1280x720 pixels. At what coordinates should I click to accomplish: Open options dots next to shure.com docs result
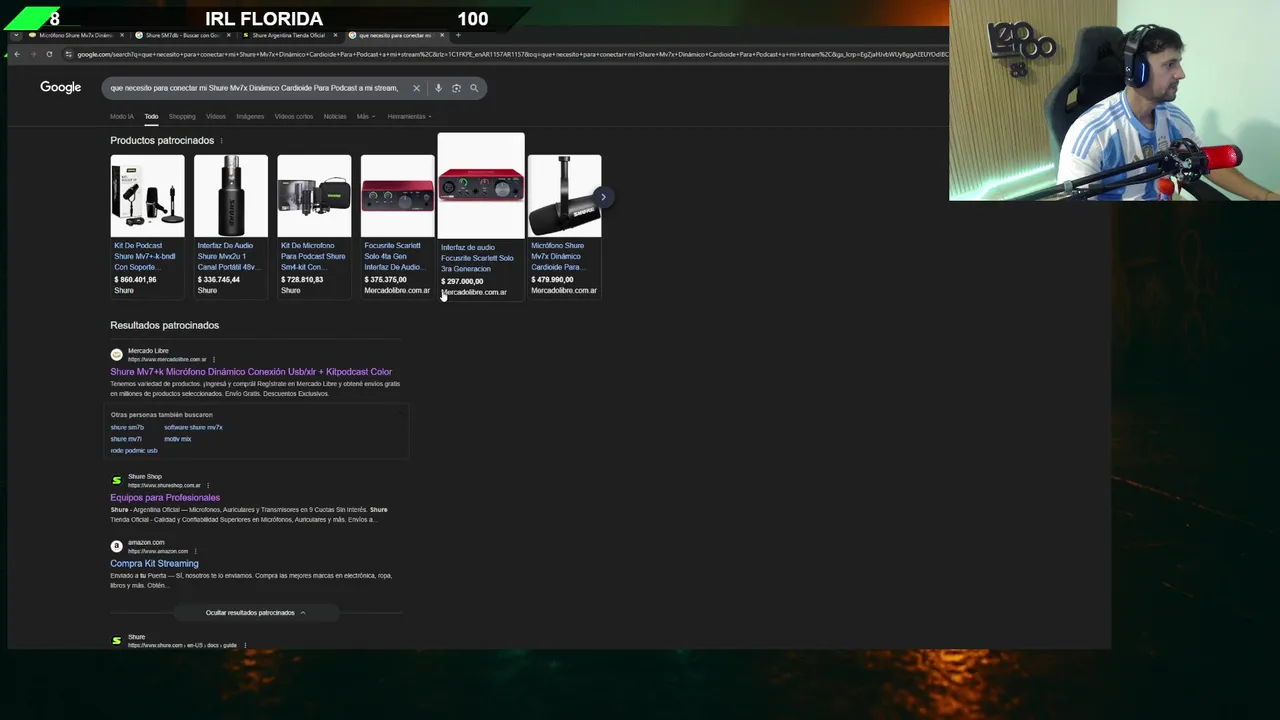[x=245, y=645]
